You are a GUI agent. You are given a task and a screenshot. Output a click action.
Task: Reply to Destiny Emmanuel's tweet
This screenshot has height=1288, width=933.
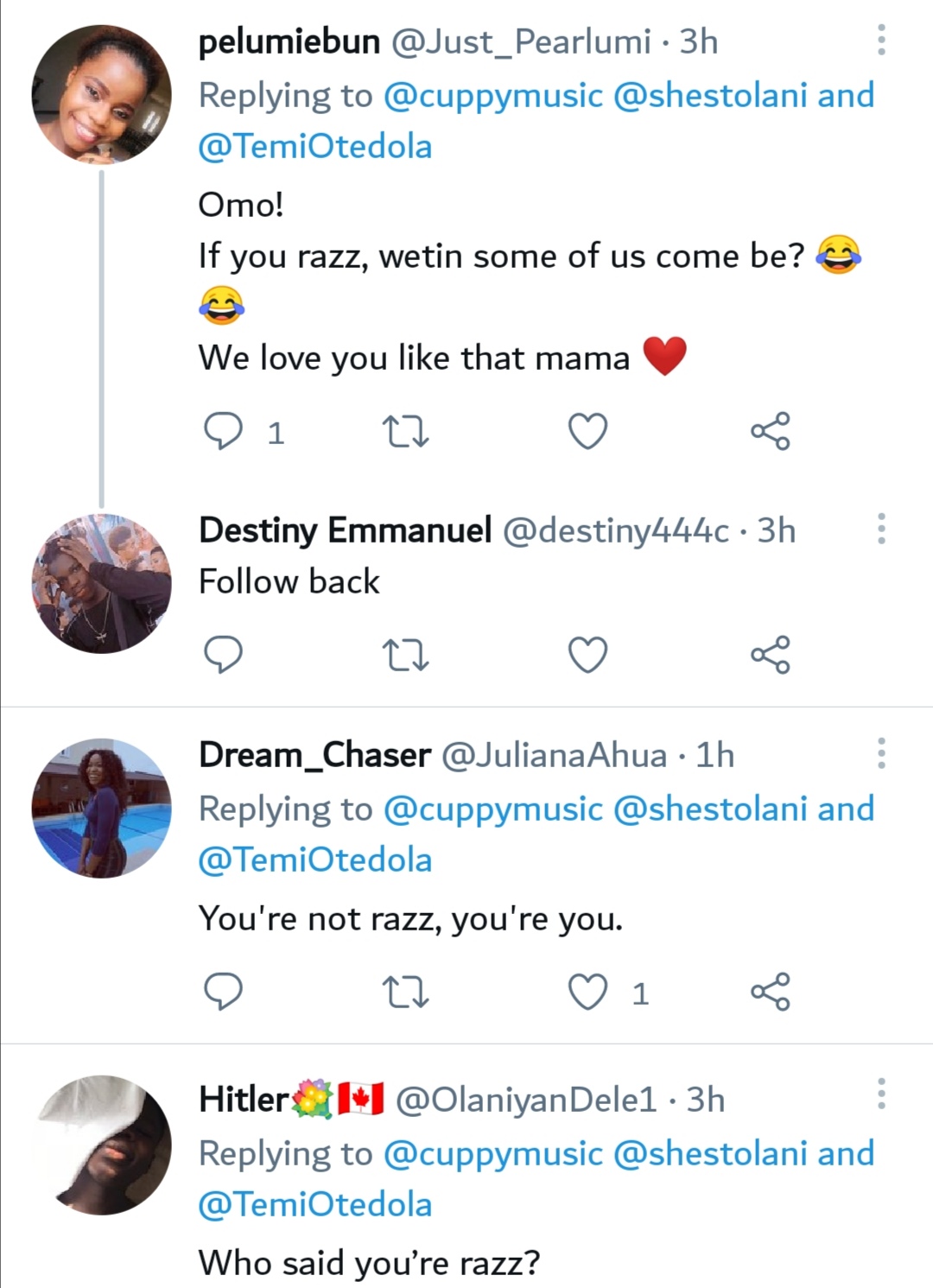coord(223,654)
